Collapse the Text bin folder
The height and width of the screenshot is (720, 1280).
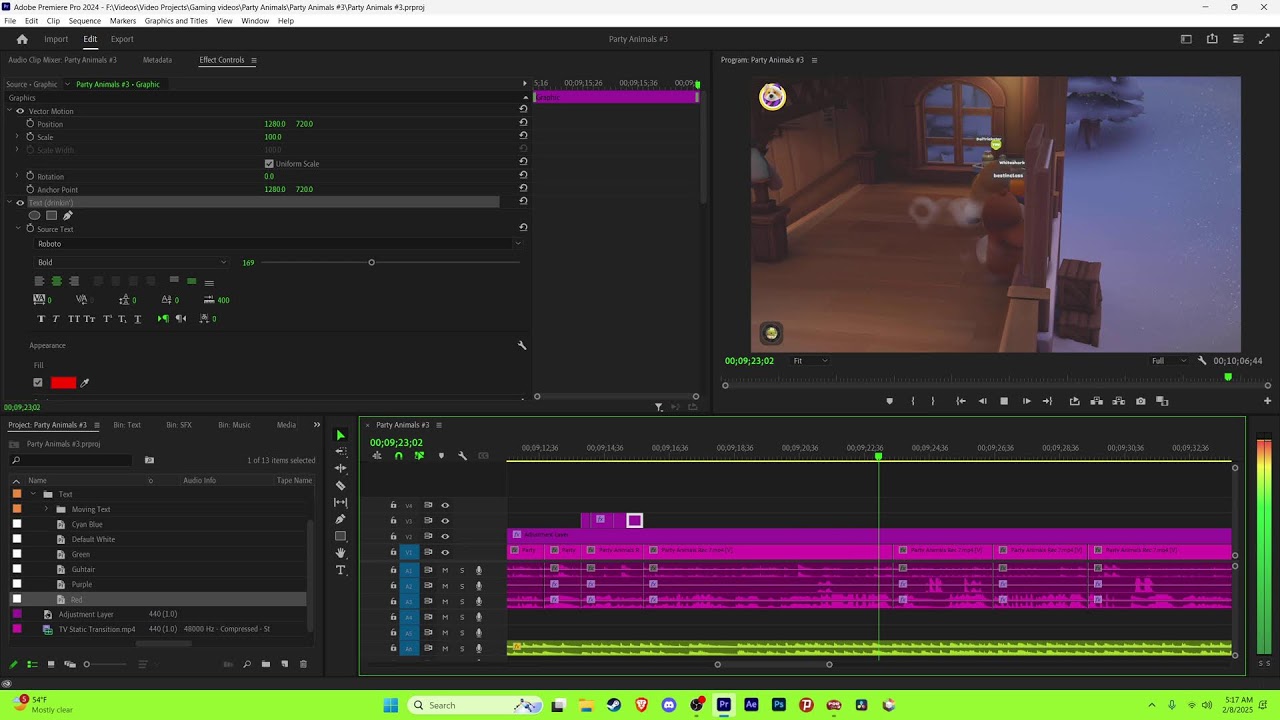[x=33, y=494]
